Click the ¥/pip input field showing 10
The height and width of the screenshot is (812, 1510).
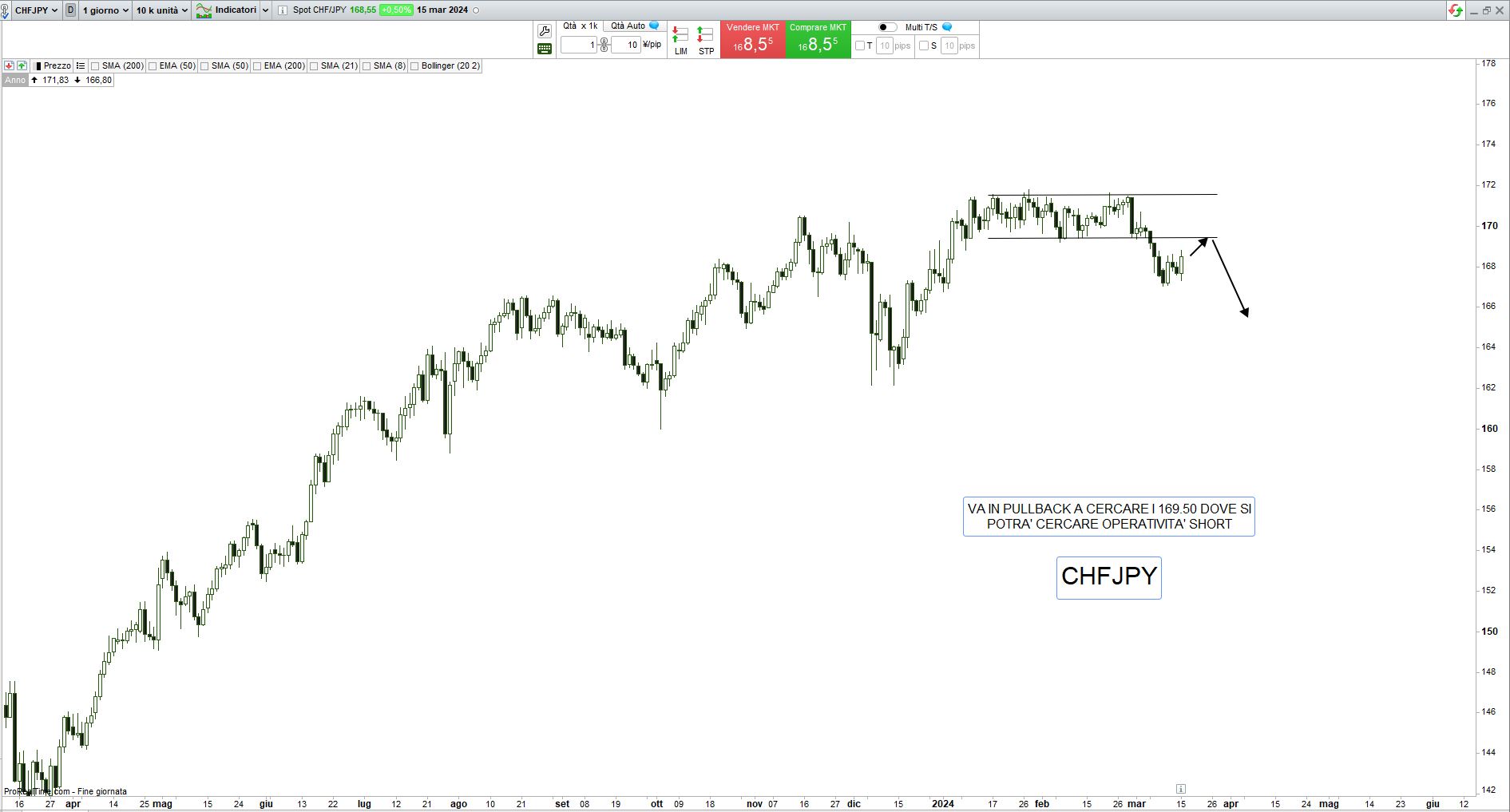tap(626, 46)
